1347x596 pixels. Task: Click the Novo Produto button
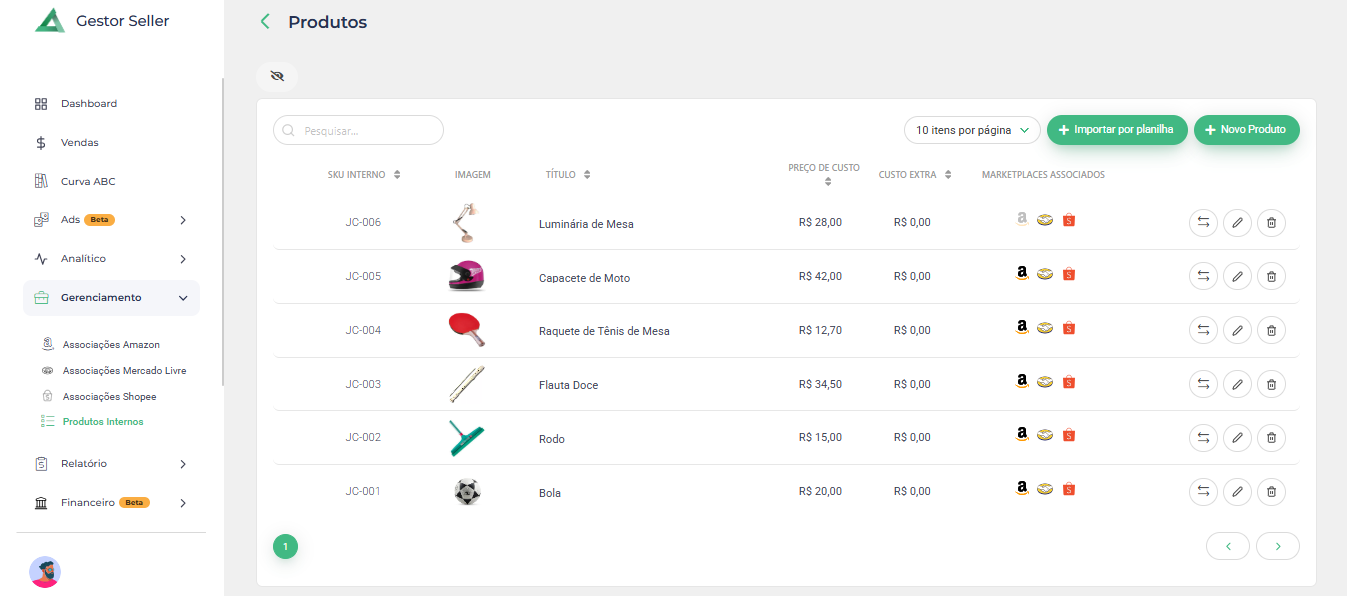(1246, 130)
